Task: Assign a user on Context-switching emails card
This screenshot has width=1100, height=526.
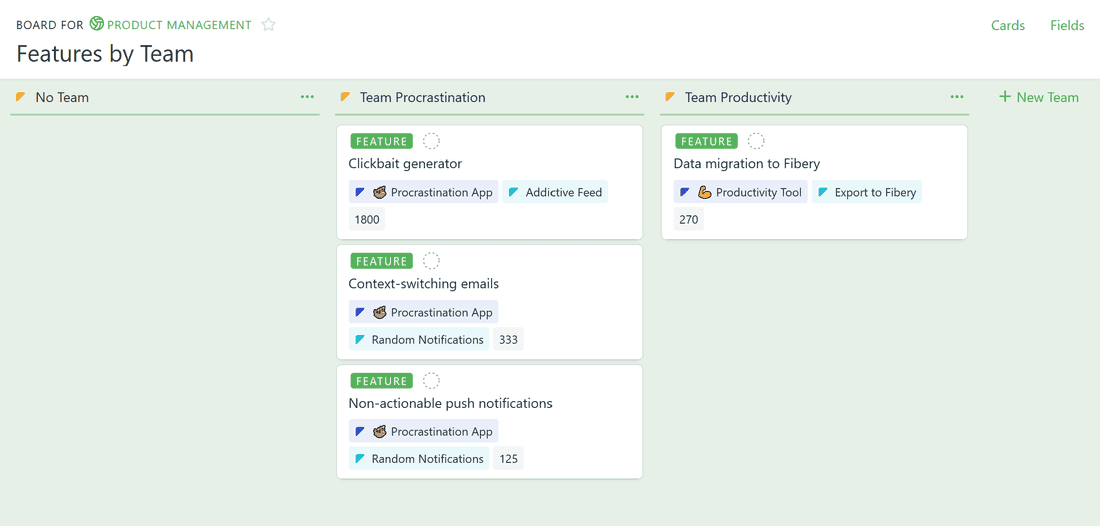Action: point(431,261)
